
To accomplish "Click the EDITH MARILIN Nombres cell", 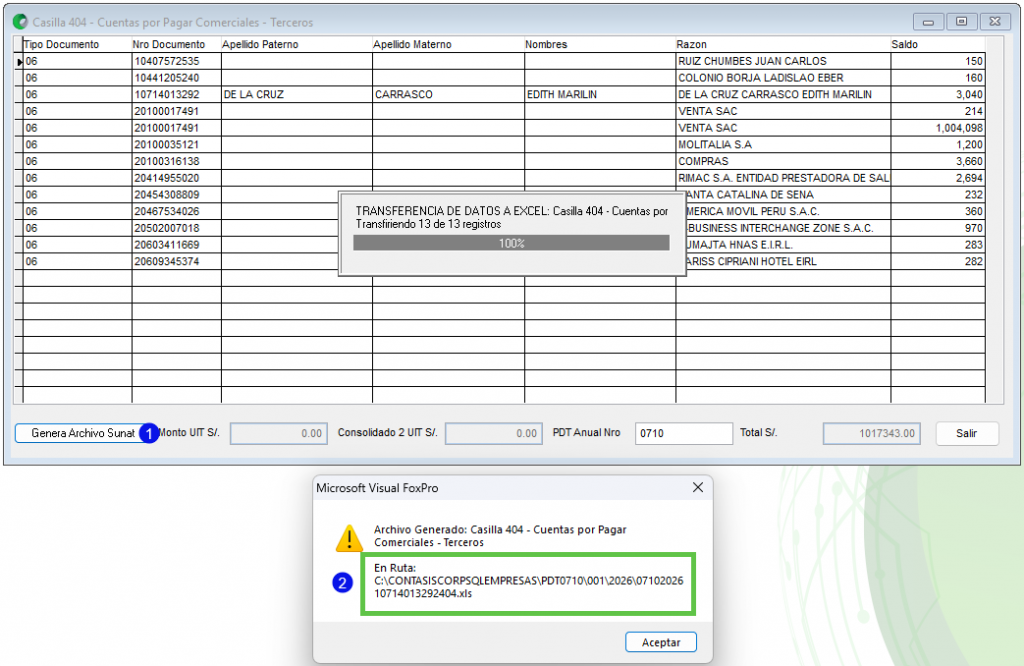I will 600,95.
